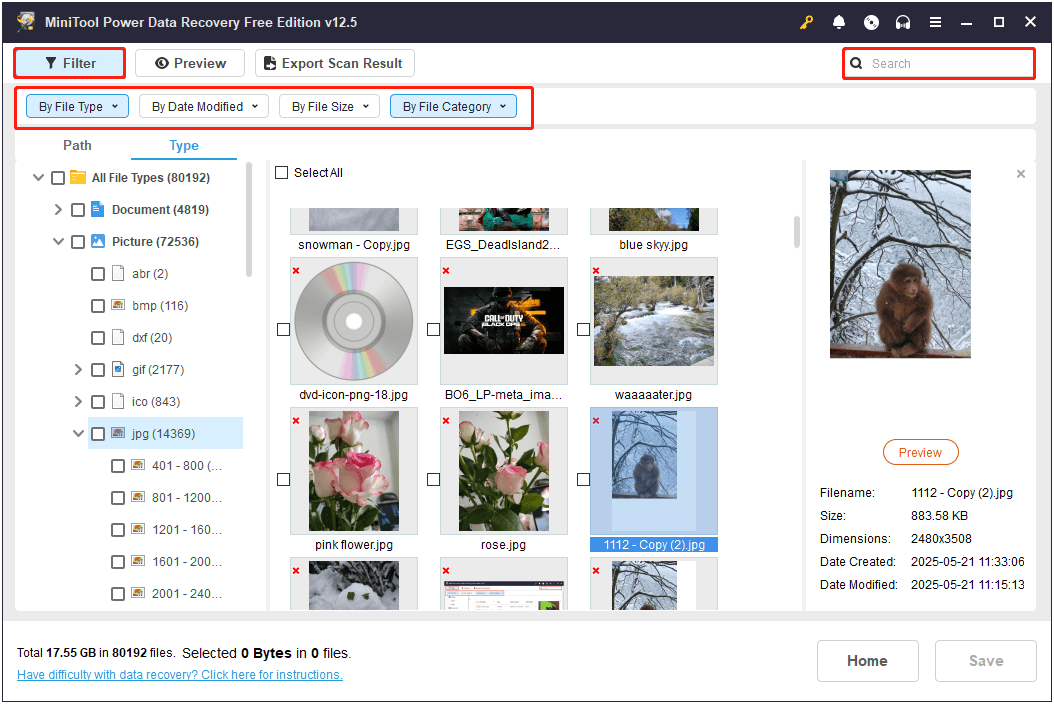
Task: Open the By Date Modified dropdown
Action: [204, 106]
